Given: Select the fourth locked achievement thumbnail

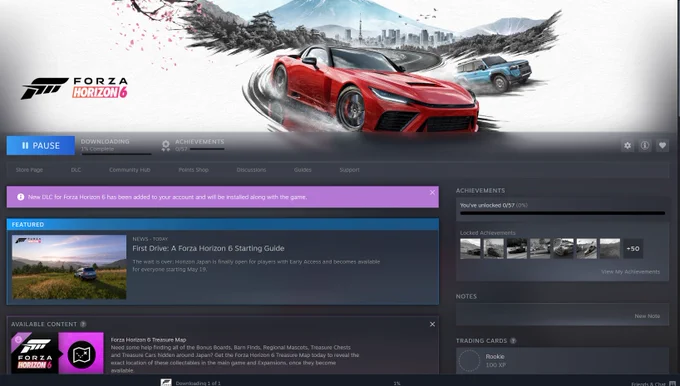Looking at the screenshot, I should point(540,249).
